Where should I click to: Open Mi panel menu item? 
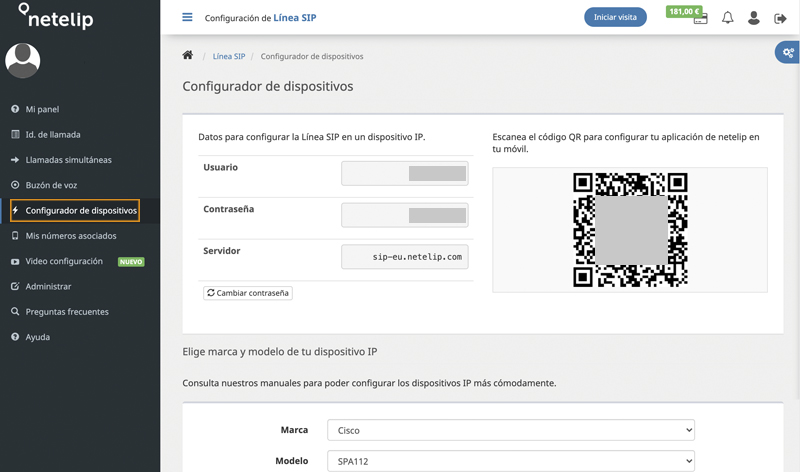42,109
